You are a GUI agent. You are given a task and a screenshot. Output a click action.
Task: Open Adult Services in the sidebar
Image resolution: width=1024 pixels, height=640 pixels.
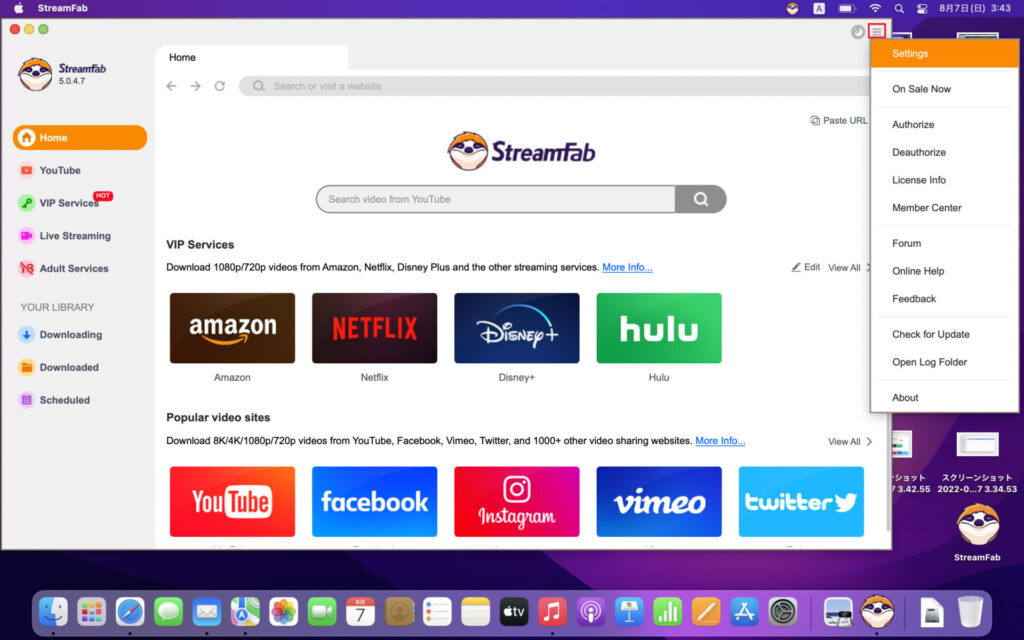click(x=64, y=268)
